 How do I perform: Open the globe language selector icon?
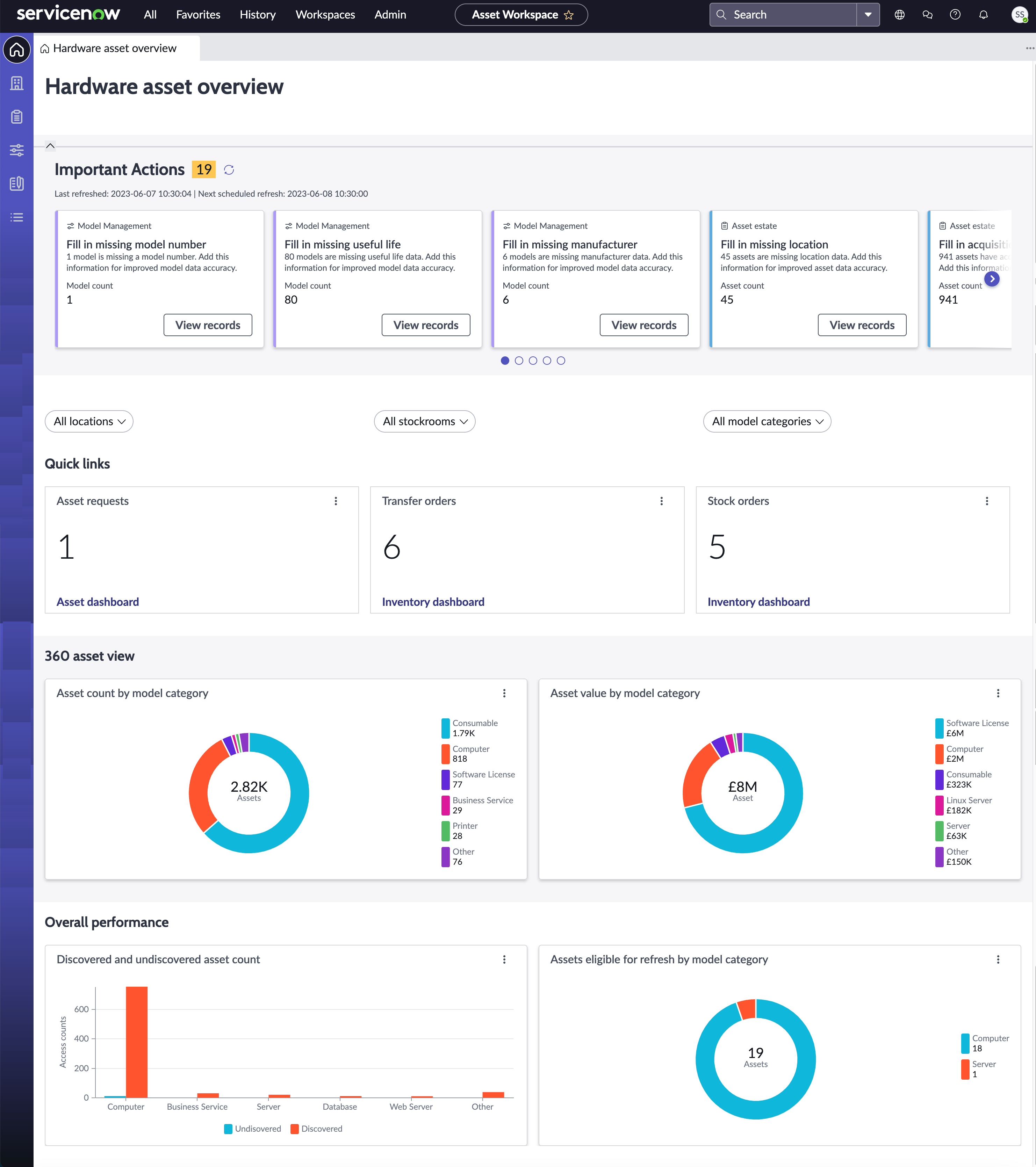click(x=899, y=15)
